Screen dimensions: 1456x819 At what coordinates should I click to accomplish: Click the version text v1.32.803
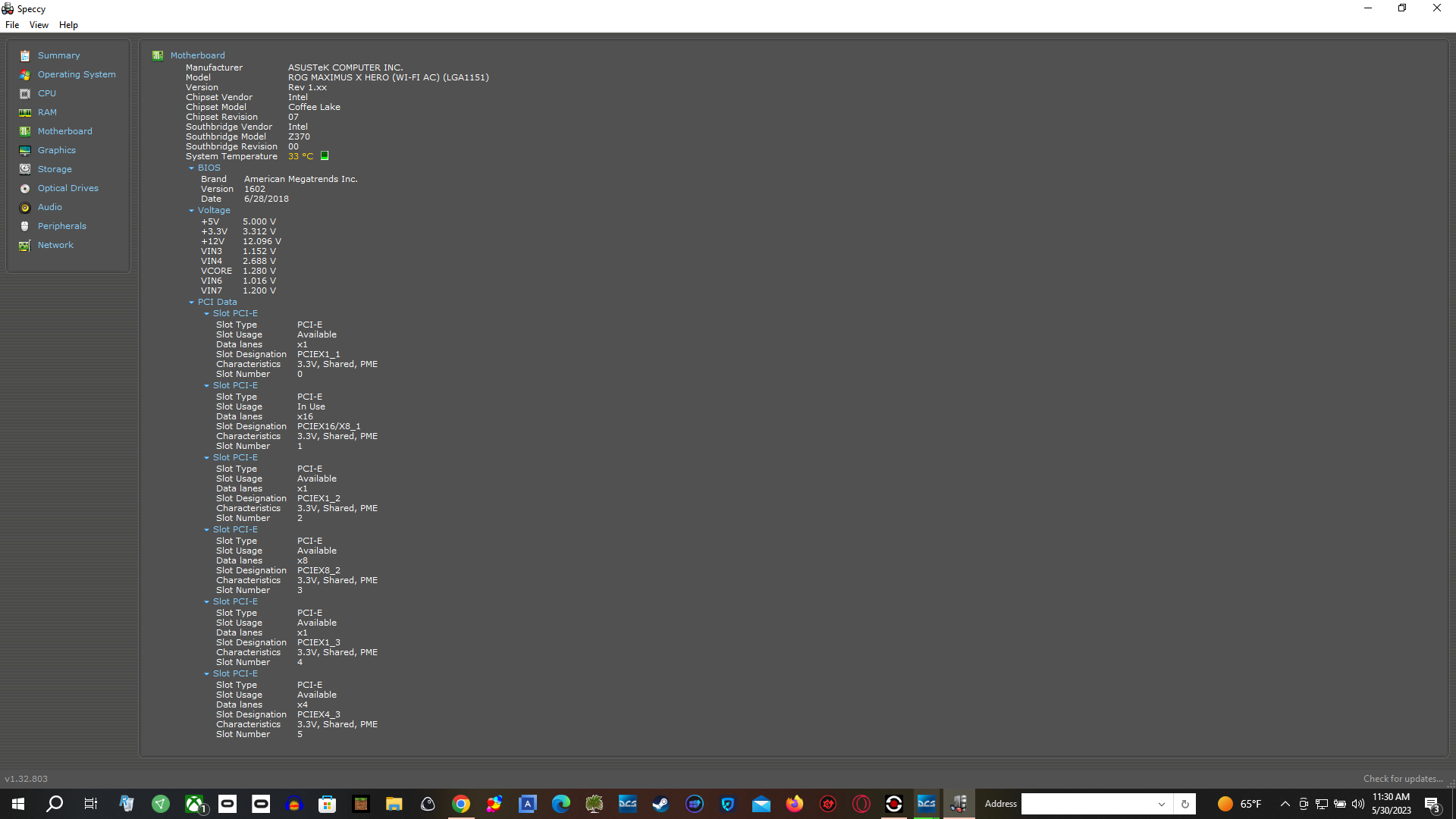tap(26, 779)
